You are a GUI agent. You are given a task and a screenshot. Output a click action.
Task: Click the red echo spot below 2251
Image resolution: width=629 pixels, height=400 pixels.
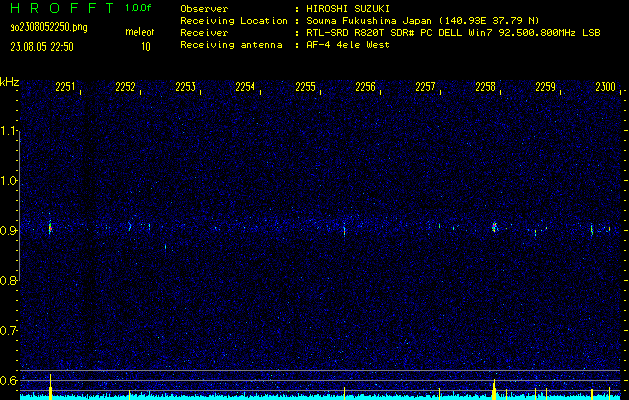point(49,228)
